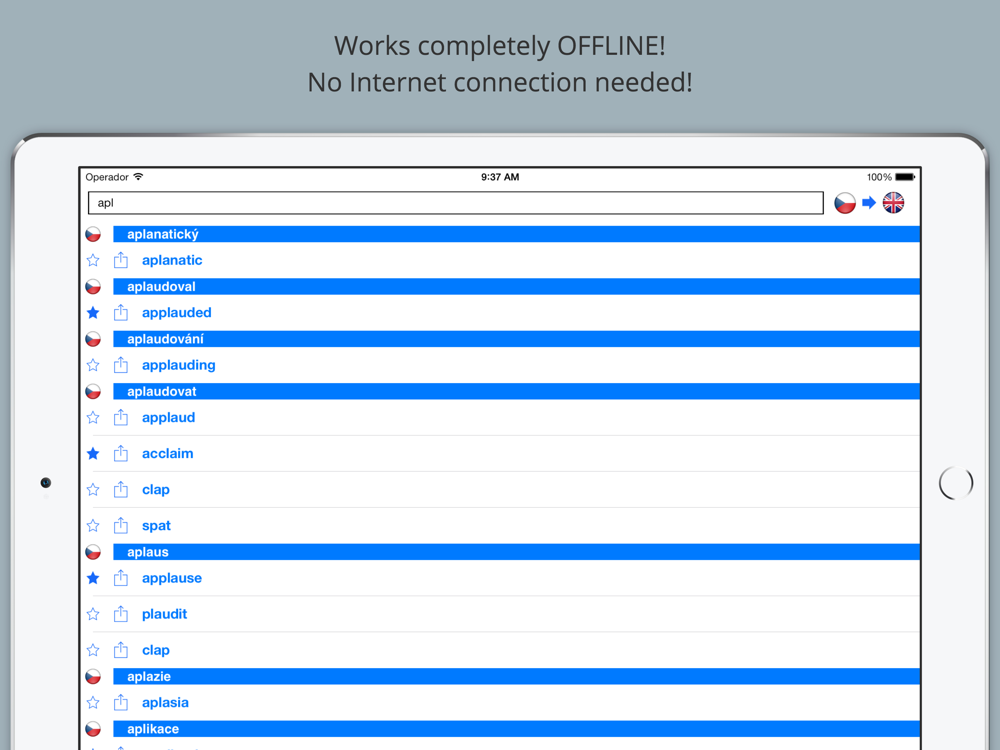Favorite 'aplanatic' with its star
The width and height of the screenshot is (1000, 750).
[93, 260]
